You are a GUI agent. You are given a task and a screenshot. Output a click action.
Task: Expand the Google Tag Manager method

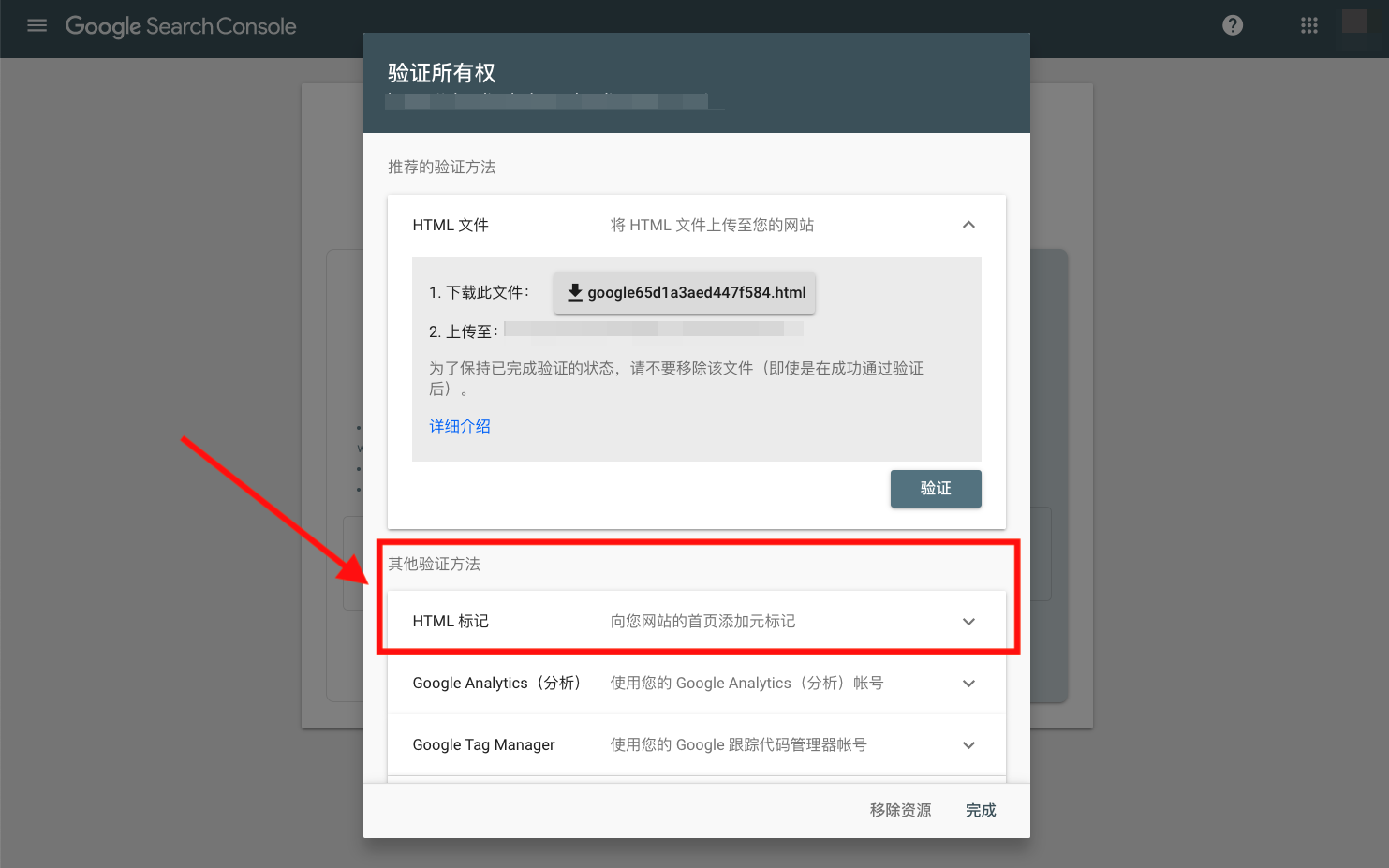pyautogui.click(x=968, y=745)
